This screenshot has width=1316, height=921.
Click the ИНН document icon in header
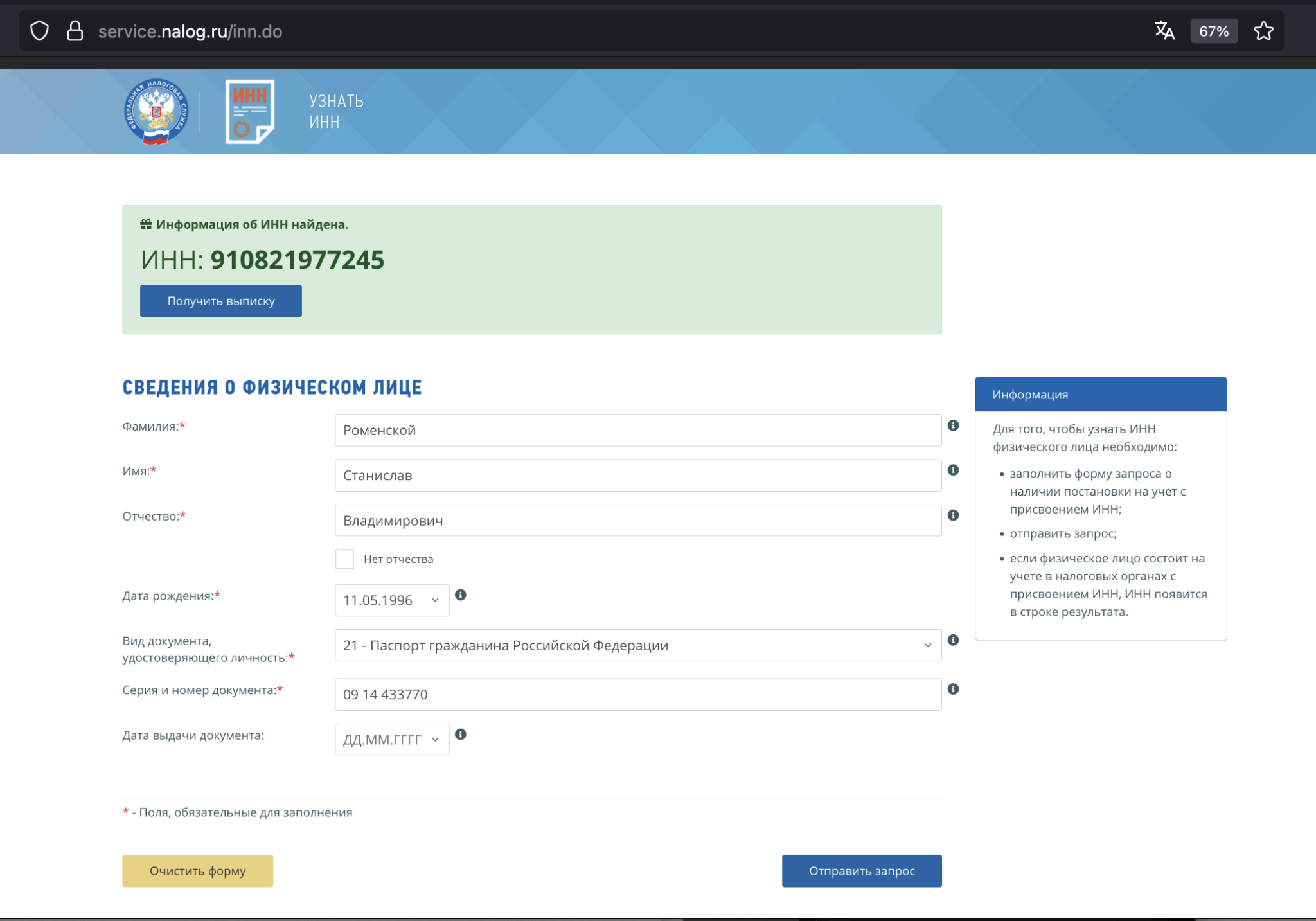coord(250,111)
